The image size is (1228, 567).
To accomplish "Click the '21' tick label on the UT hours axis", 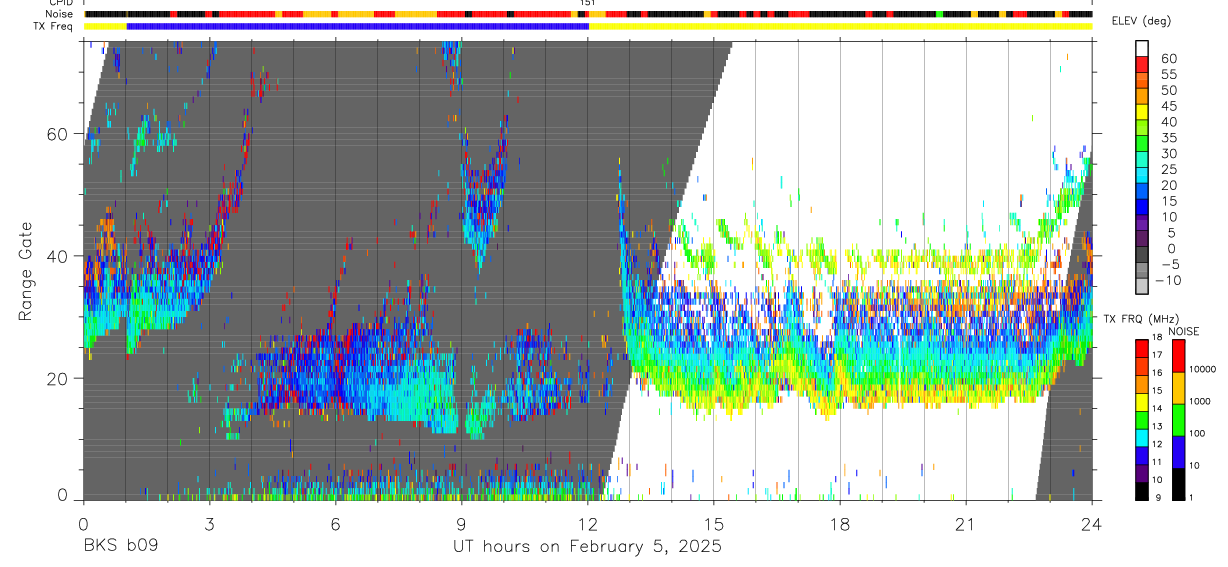I will (x=966, y=524).
